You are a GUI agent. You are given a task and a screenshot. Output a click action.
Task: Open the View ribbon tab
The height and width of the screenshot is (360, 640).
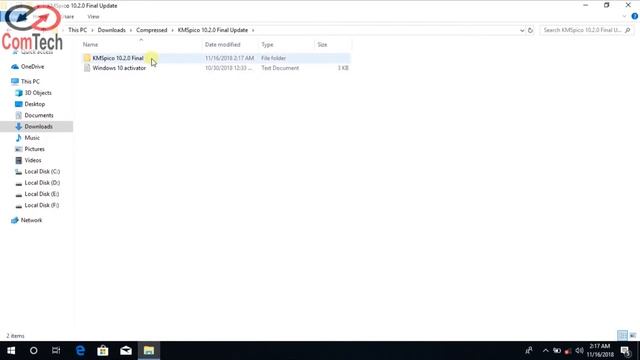click(x=93, y=17)
